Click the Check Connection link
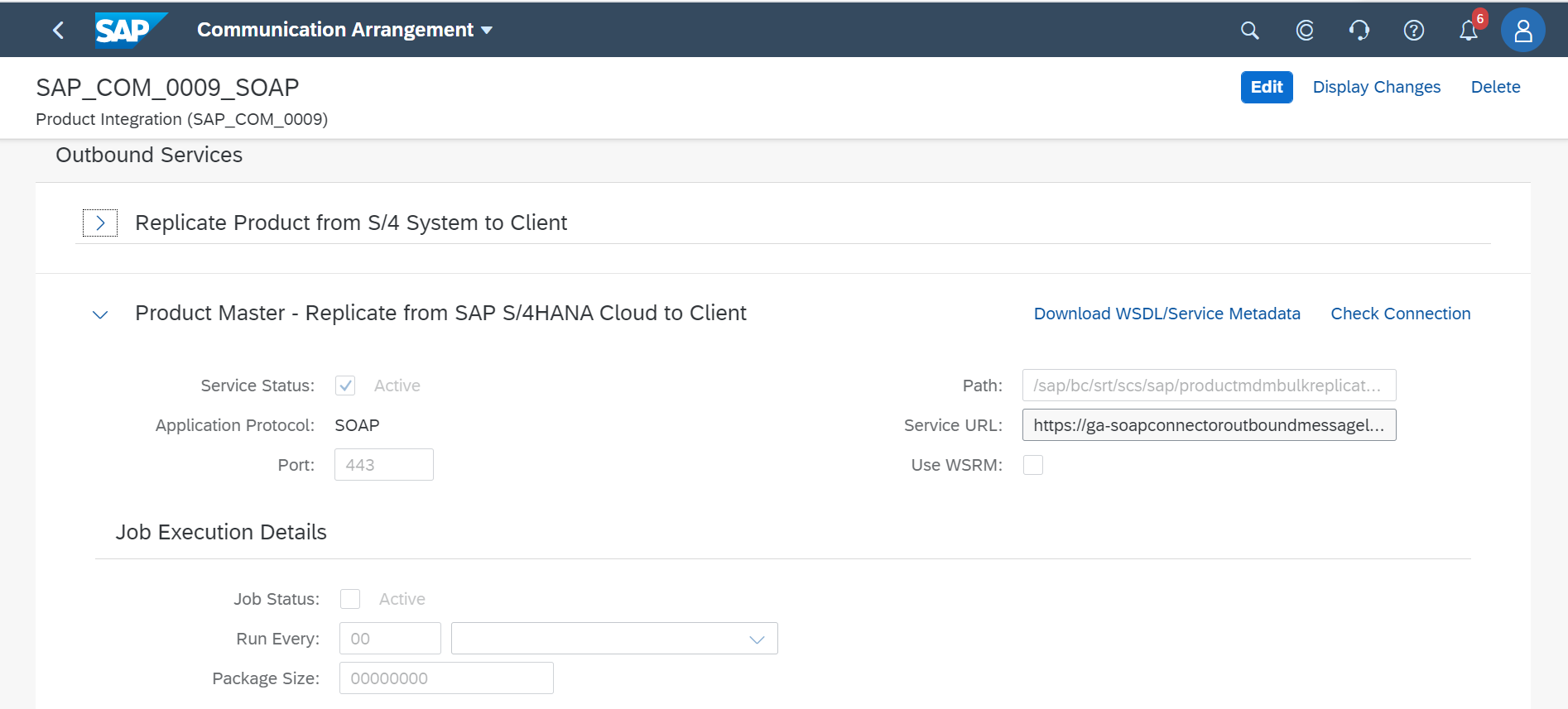1568x709 pixels. click(1401, 314)
